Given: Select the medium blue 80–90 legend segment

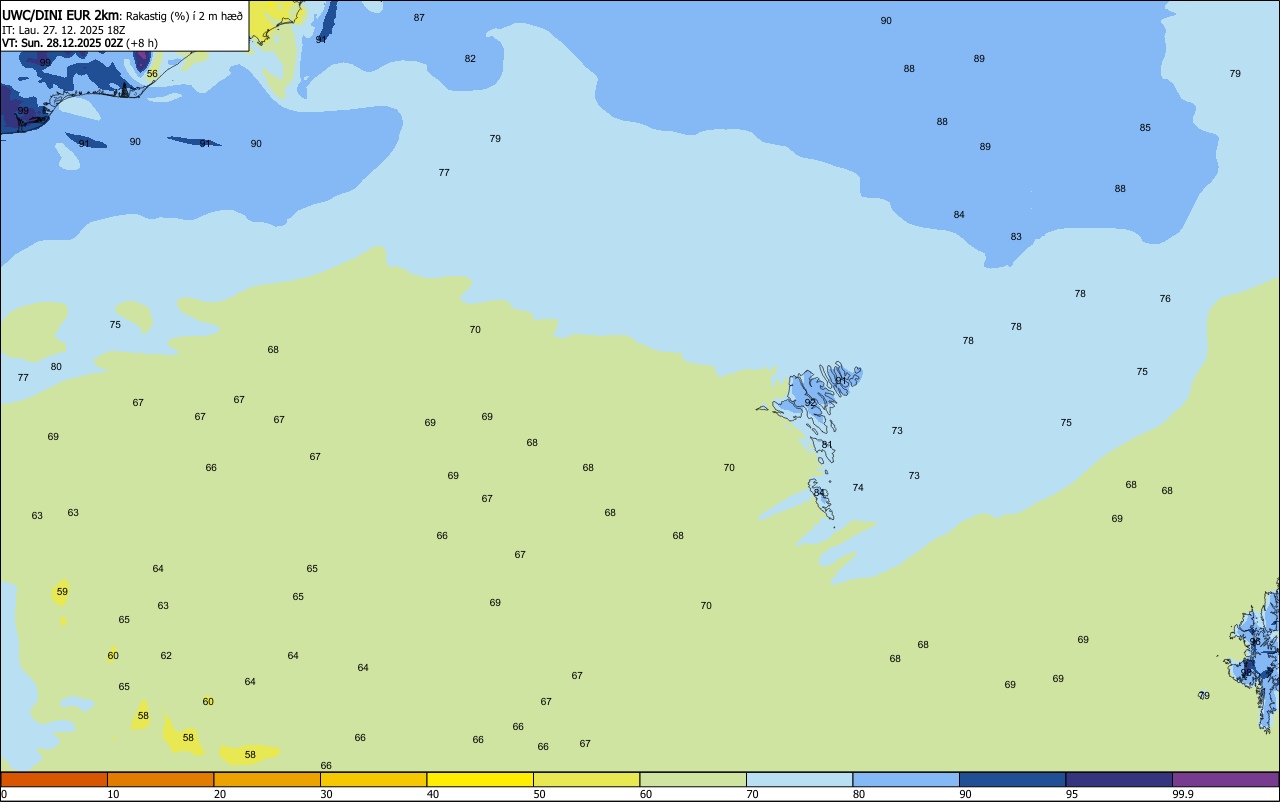Looking at the screenshot, I should [906, 779].
